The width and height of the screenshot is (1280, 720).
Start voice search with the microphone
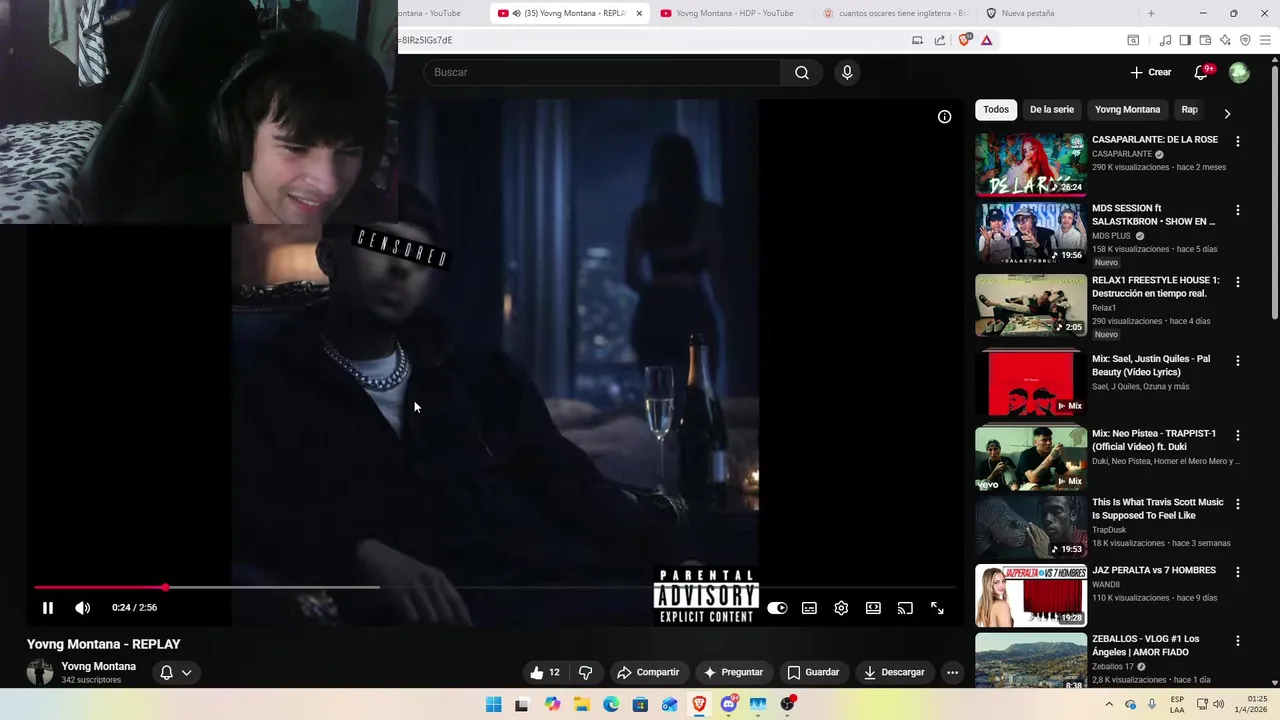click(x=847, y=72)
